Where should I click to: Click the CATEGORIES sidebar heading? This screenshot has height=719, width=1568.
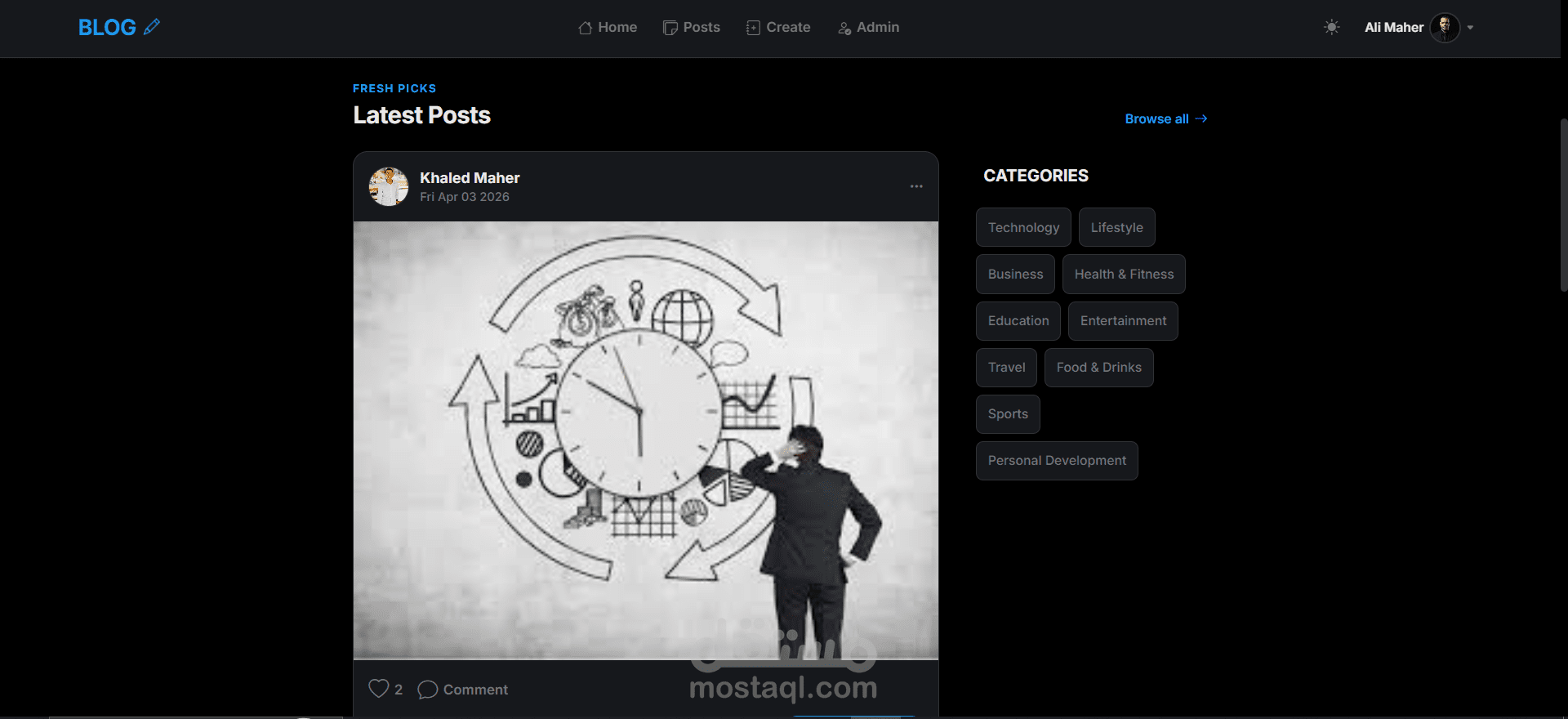point(1036,176)
